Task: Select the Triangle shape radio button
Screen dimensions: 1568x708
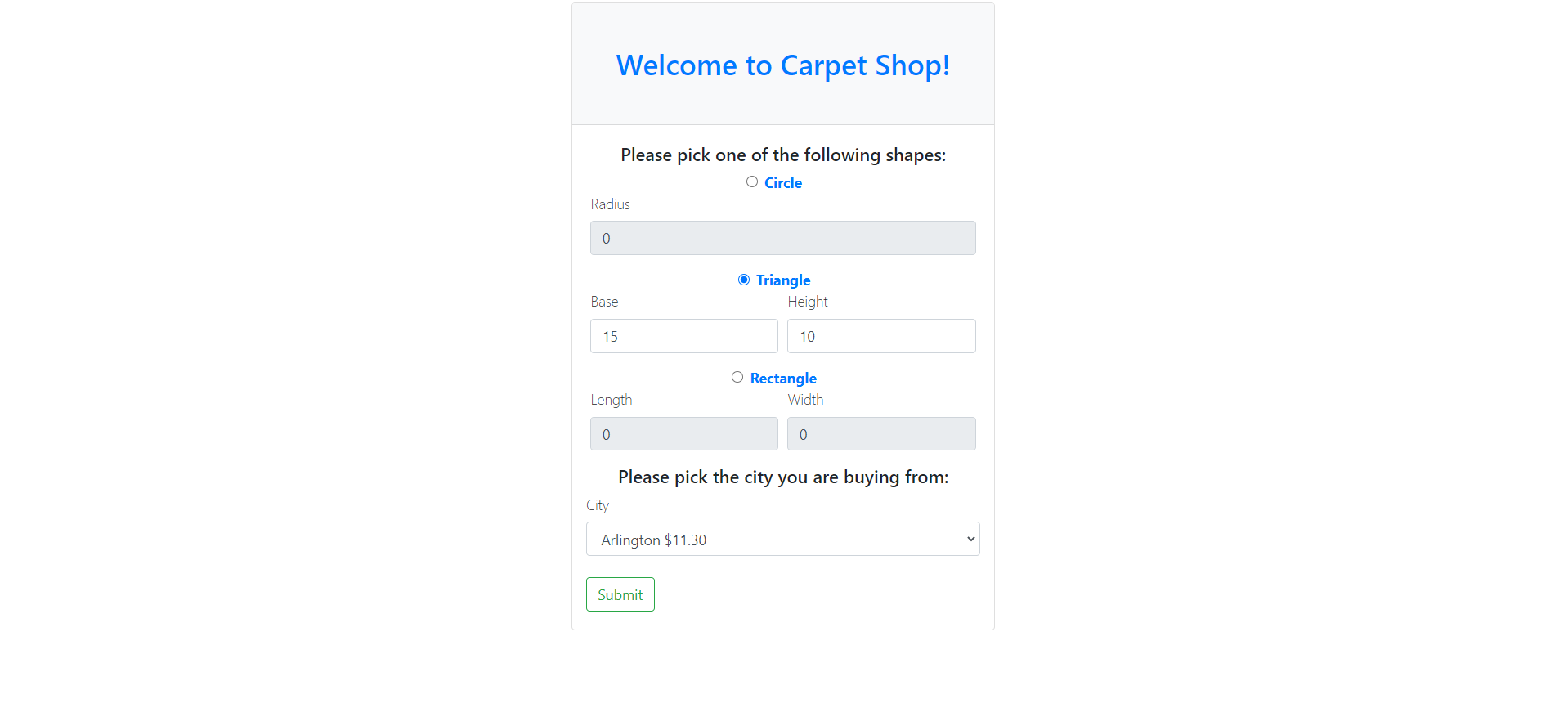Action: tap(743, 279)
